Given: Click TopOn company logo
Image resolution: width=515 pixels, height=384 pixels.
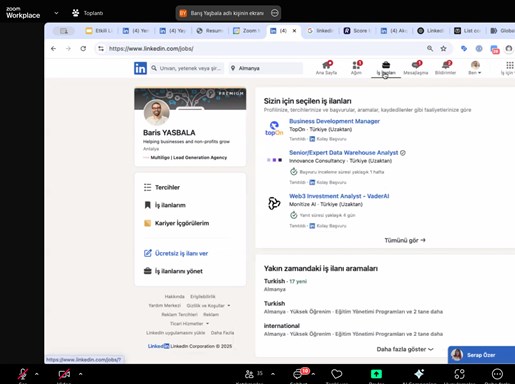Looking at the screenshot, I should tap(274, 128).
